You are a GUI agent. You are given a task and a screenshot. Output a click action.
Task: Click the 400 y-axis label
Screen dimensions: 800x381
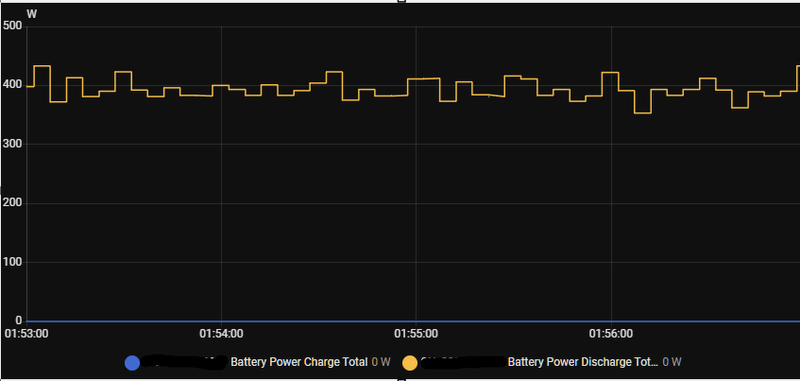12,85
